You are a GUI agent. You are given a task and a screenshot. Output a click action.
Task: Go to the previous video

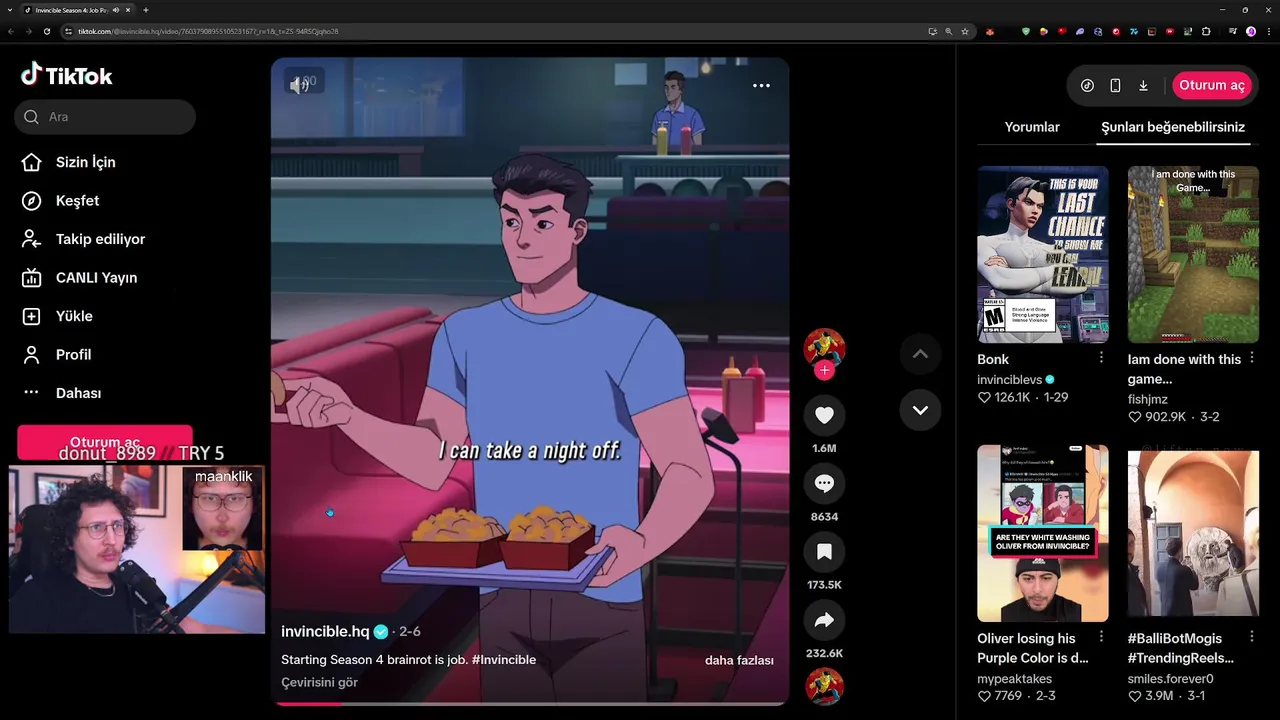[920, 353]
